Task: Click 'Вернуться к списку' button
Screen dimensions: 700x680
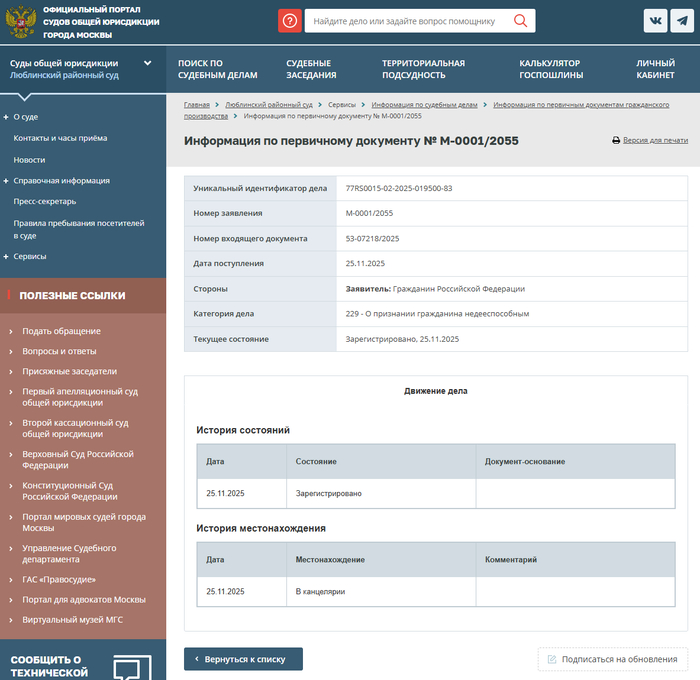Action: [243, 659]
